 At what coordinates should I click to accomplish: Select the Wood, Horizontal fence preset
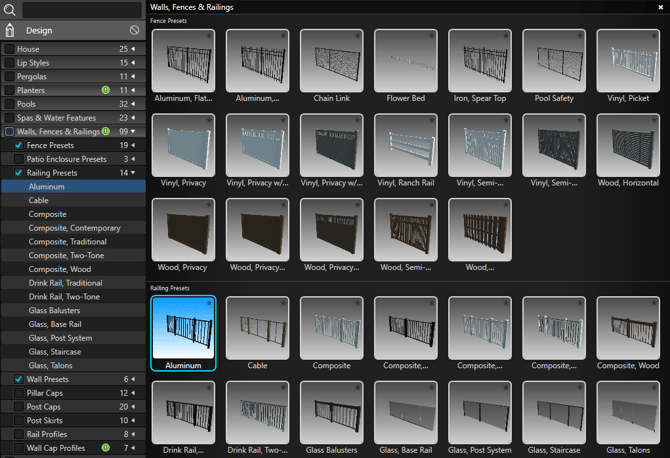point(628,145)
